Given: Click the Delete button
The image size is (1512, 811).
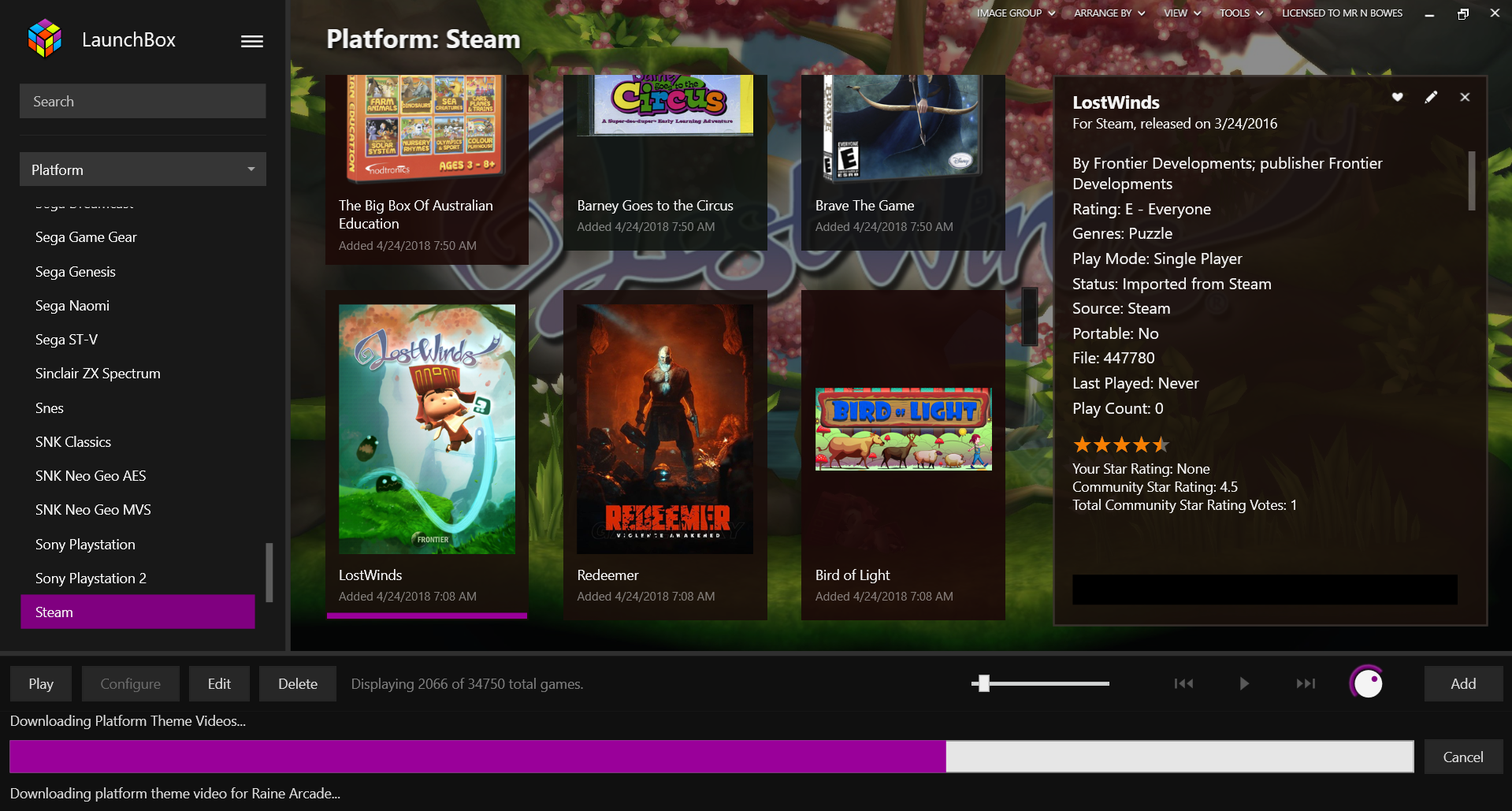Looking at the screenshot, I should pos(298,683).
